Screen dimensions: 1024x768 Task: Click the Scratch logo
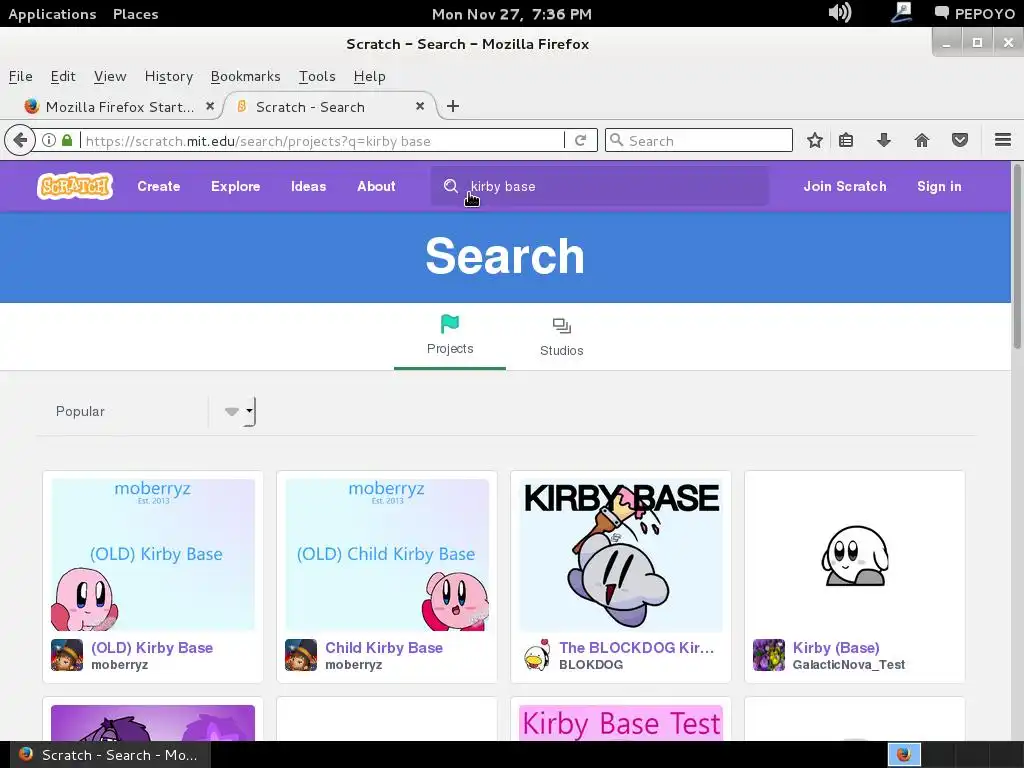click(75, 186)
